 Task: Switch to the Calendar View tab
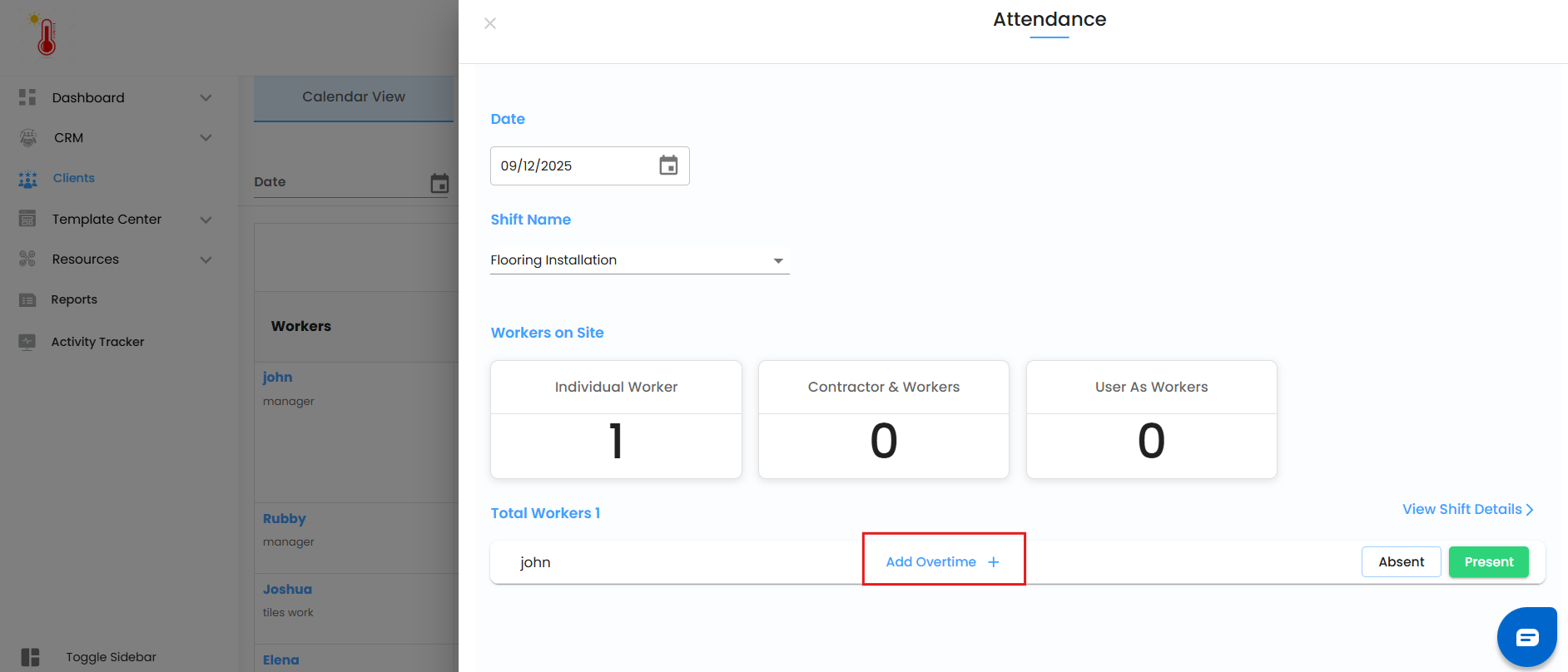pos(354,97)
